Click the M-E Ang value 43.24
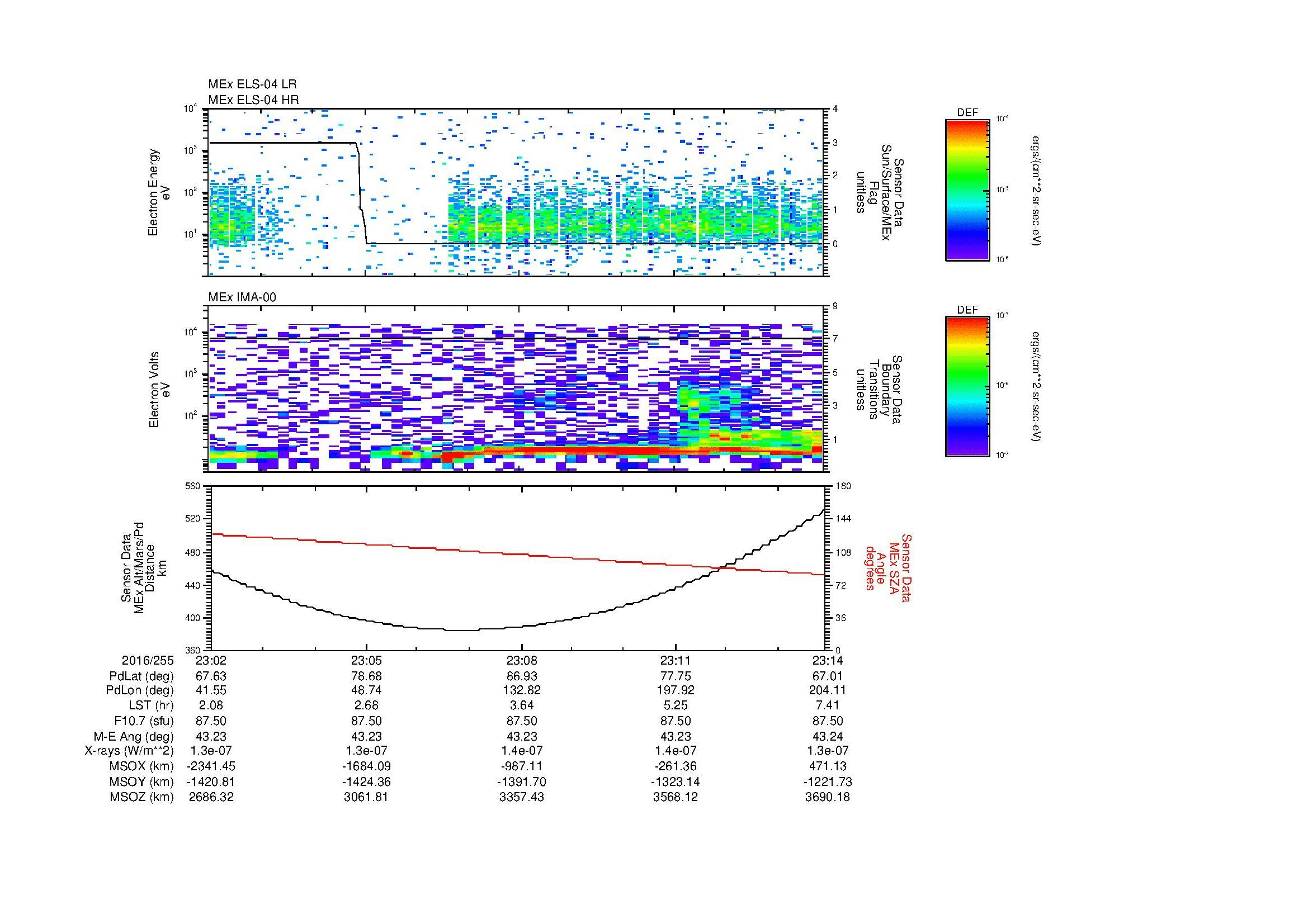The image size is (1308, 924). coord(827,736)
